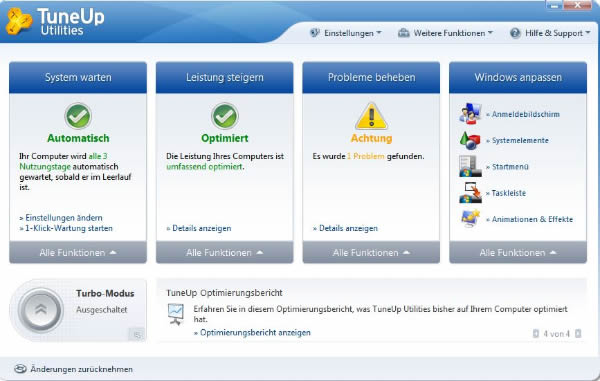Click the Weitere Funktionen toolbox icon
Viewport: 600px width, 381px height.
coord(403,33)
